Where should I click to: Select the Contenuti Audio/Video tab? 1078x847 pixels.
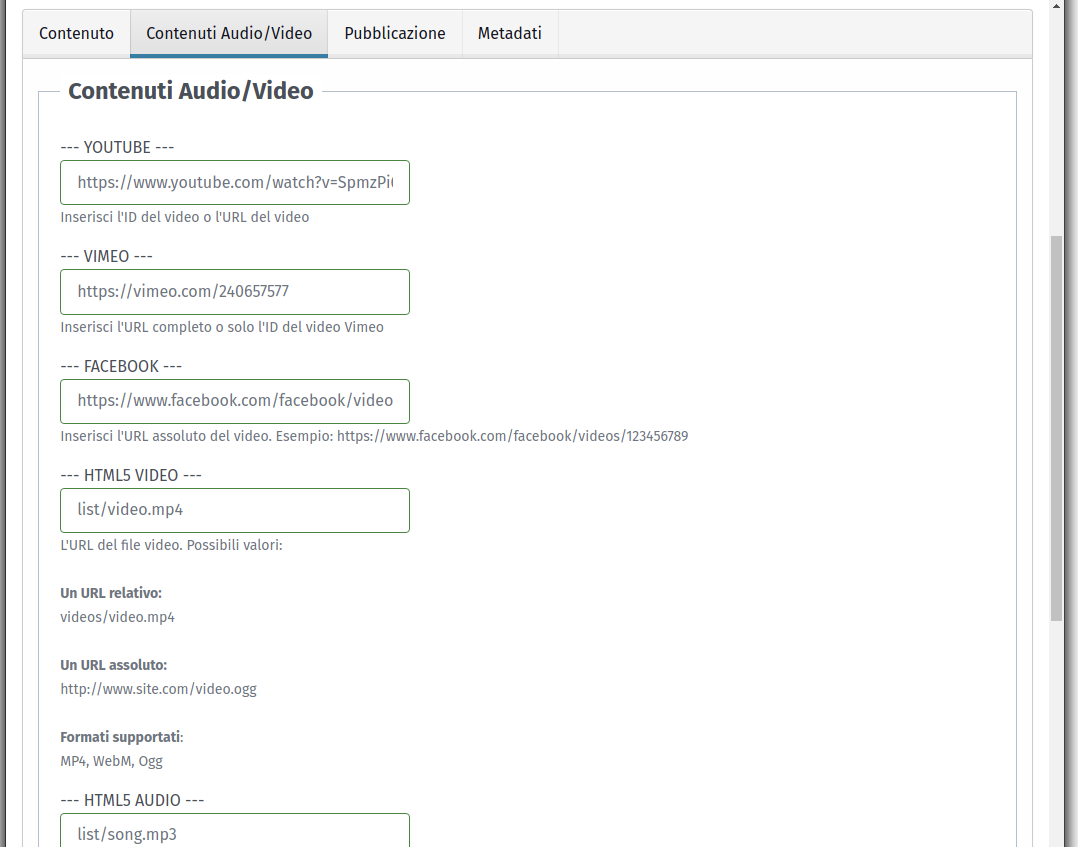coord(229,33)
